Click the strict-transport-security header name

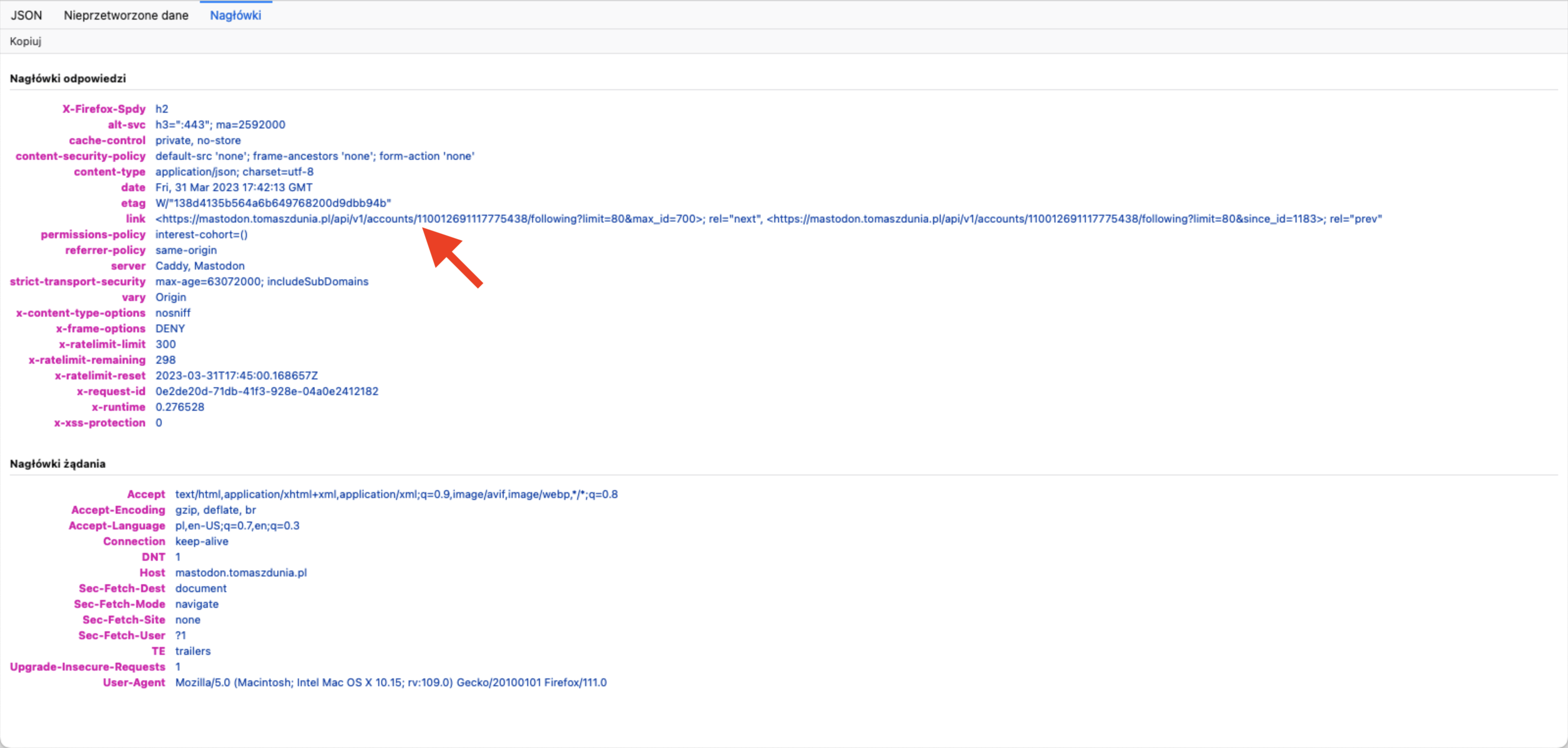point(77,281)
